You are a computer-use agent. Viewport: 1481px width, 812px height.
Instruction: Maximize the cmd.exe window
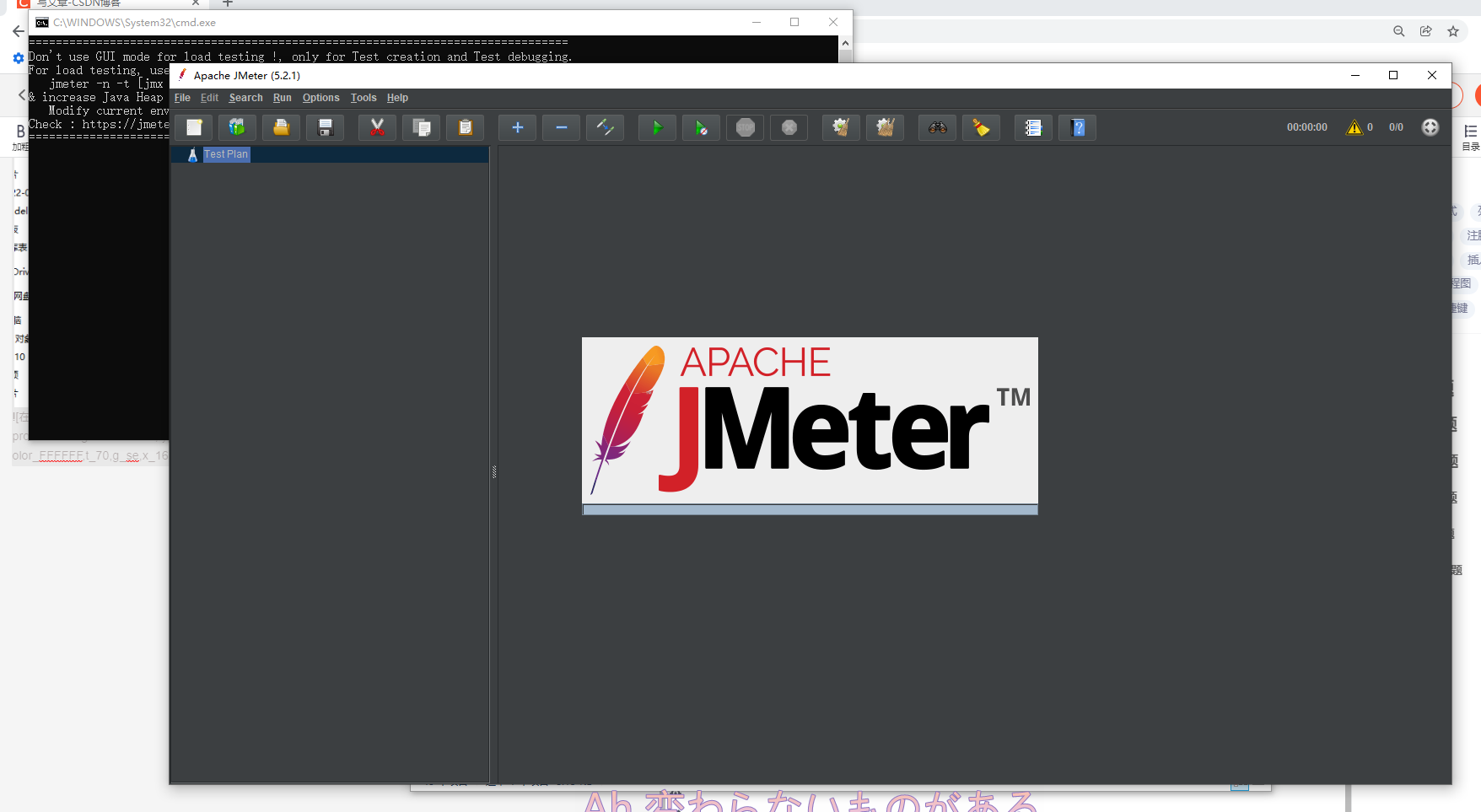click(794, 23)
